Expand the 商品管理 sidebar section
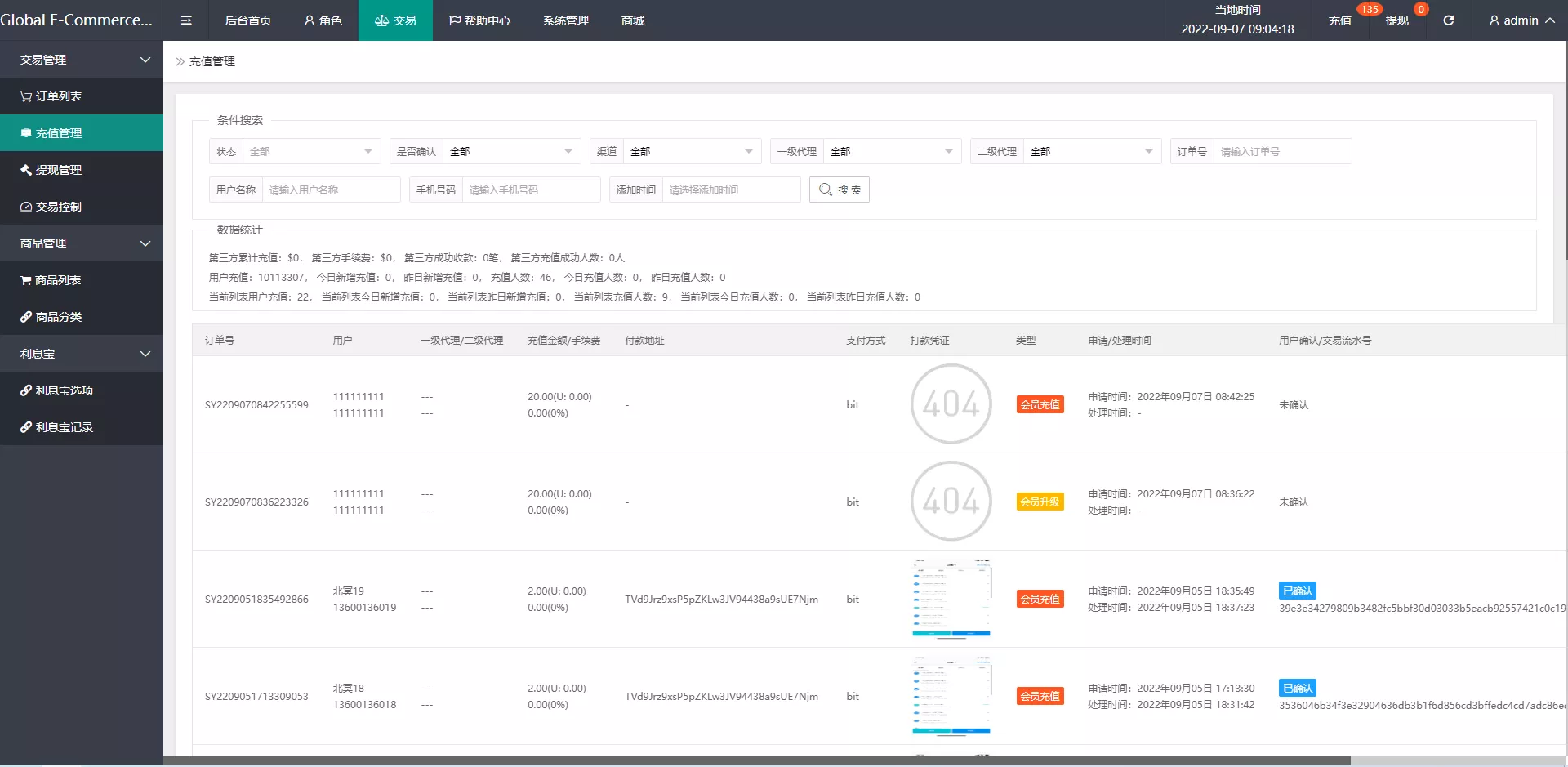The width and height of the screenshot is (1568, 767). pos(82,243)
